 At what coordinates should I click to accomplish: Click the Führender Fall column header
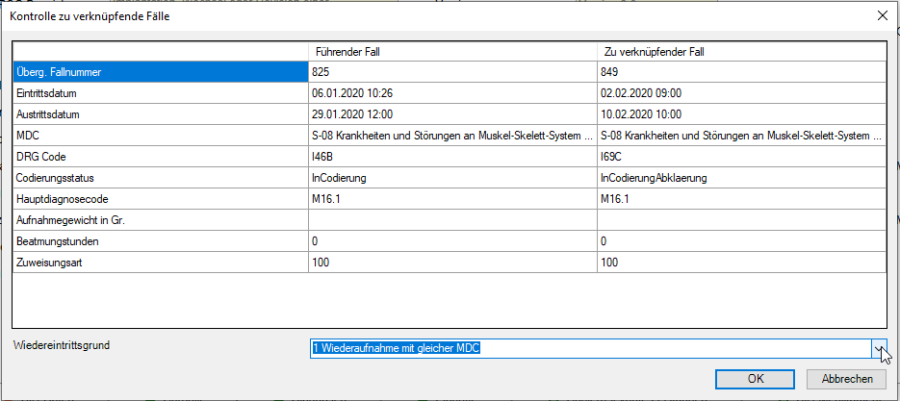pyautogui.click(x=452, y=51)
